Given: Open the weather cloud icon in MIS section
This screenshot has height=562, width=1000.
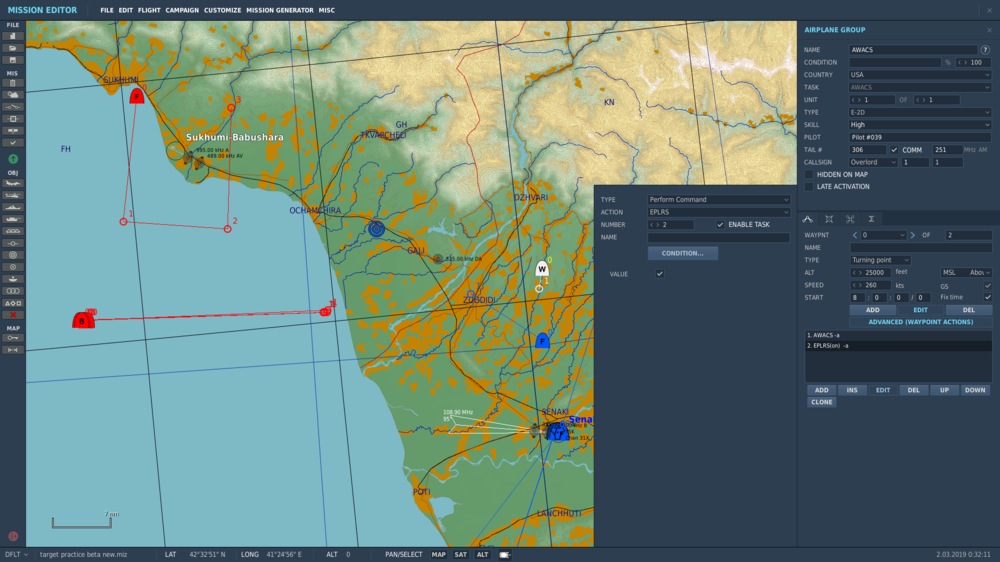Looking at the screenshot, I should [x=13, y=94].
